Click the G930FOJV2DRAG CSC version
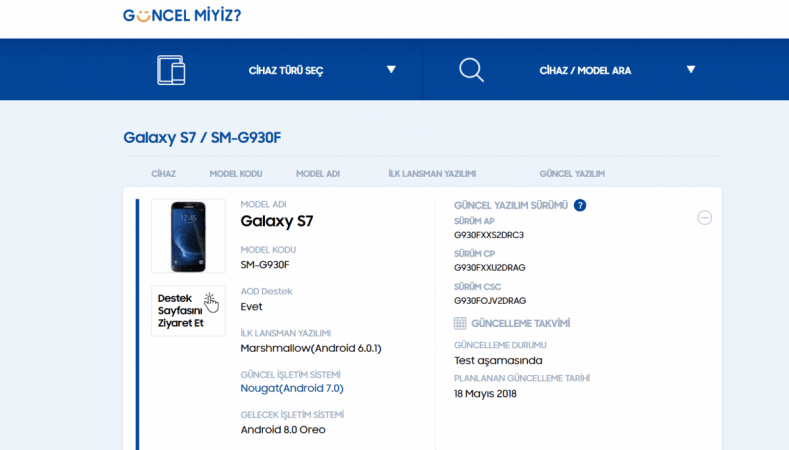This screenshot has width=789, height=450. pyautogui.click(x=490, y=301)
